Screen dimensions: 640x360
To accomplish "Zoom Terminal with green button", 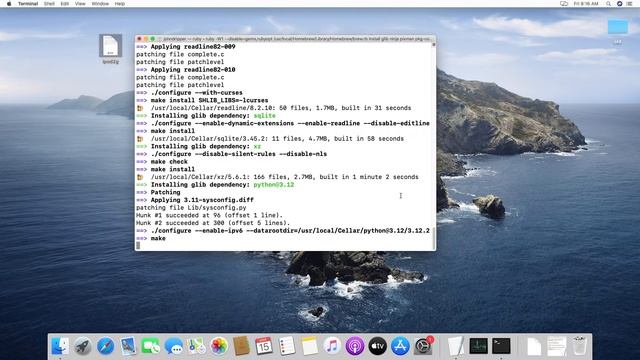I will click(153, 39).
